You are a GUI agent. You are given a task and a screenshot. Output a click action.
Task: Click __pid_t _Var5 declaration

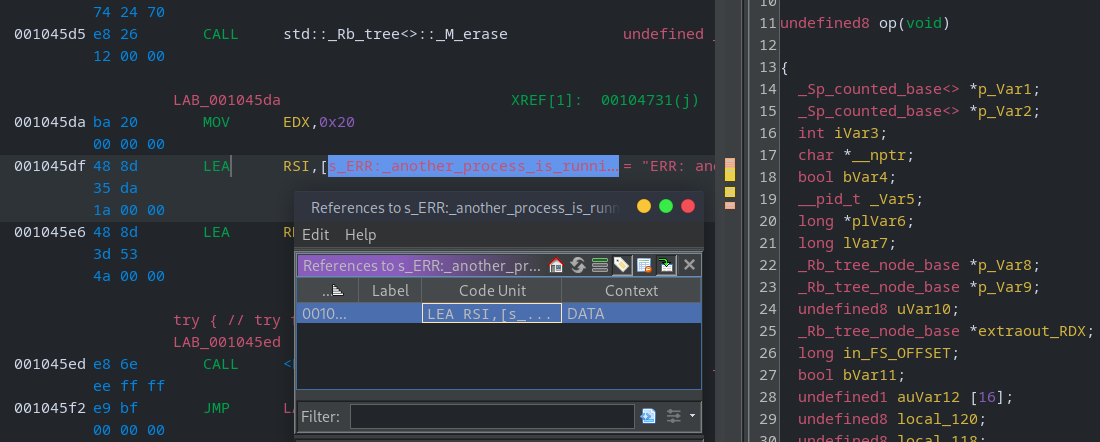click(x=860, y=199)
